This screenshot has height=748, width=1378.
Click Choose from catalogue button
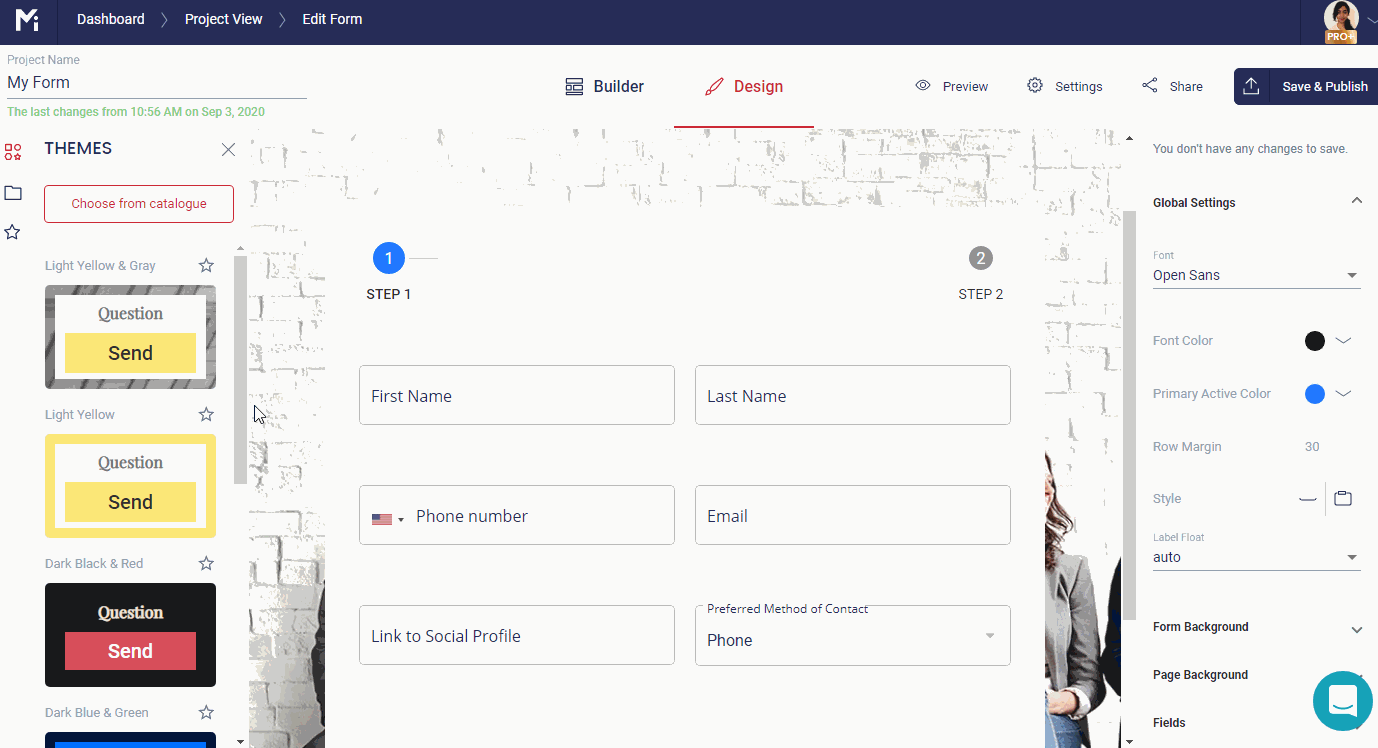pyautogui.click(x=139, y=203)
